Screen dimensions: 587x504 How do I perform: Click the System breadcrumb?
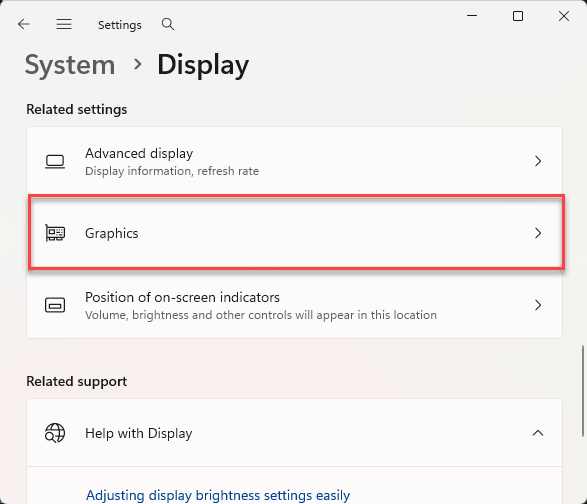pyautogui.click(x=70, y=65)
